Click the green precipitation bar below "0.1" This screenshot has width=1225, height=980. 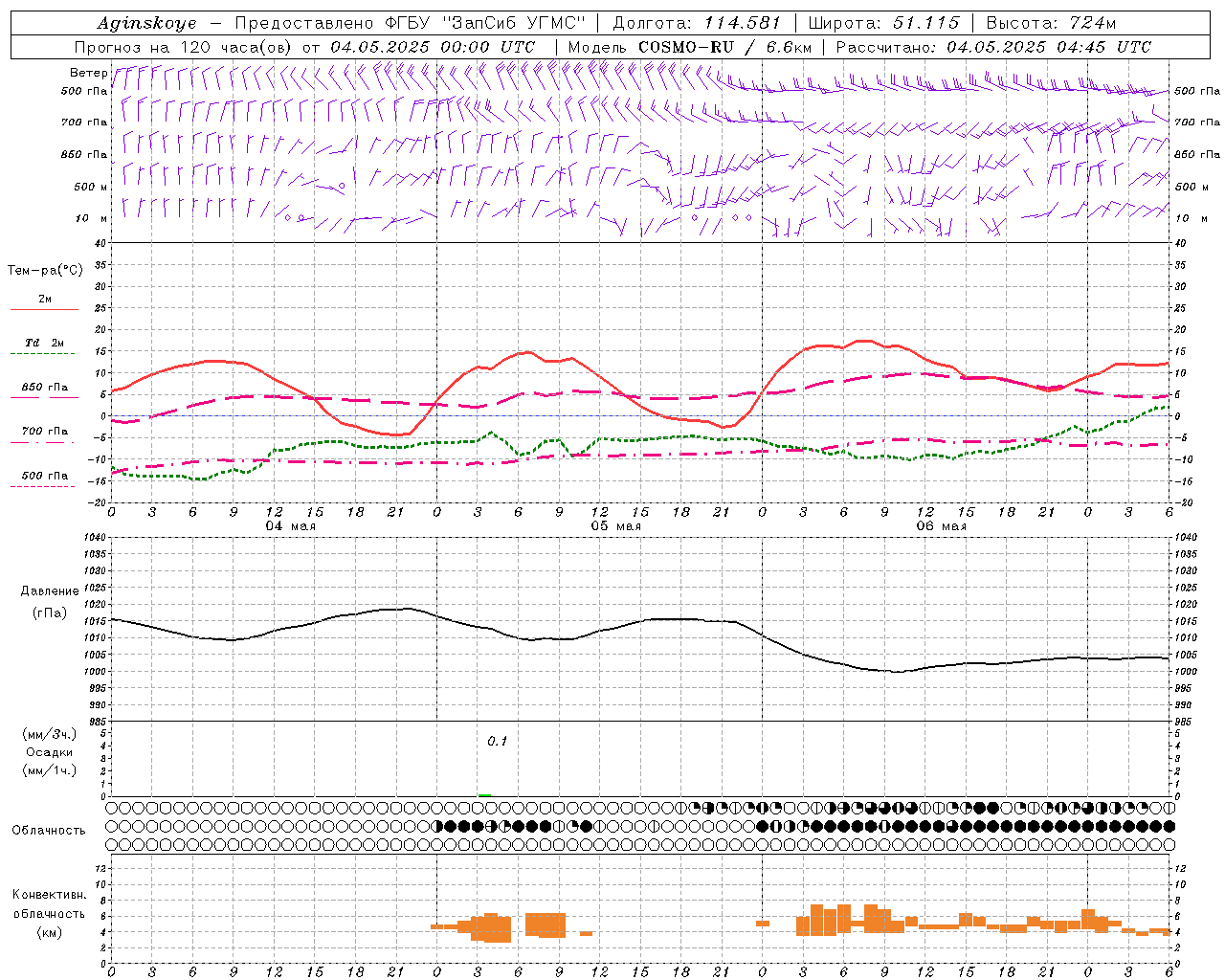click(x=485, y=795)
